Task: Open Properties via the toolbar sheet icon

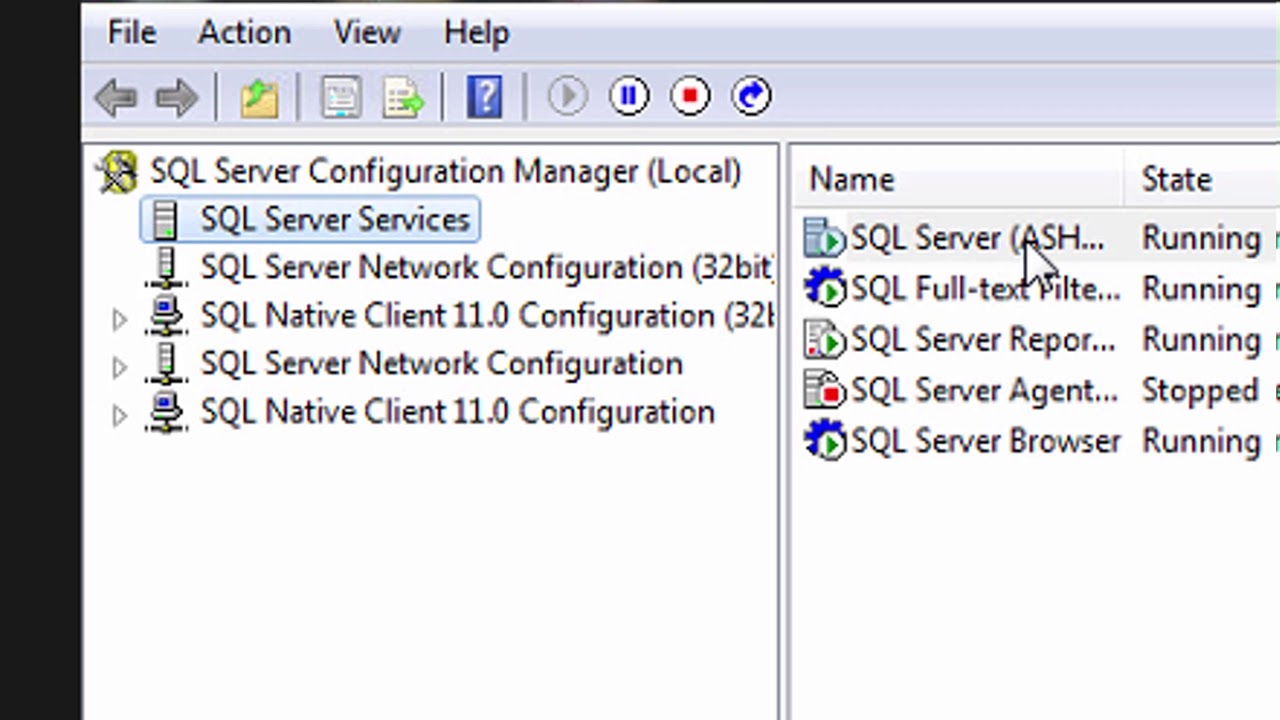Action: click(x=340, y=97)
